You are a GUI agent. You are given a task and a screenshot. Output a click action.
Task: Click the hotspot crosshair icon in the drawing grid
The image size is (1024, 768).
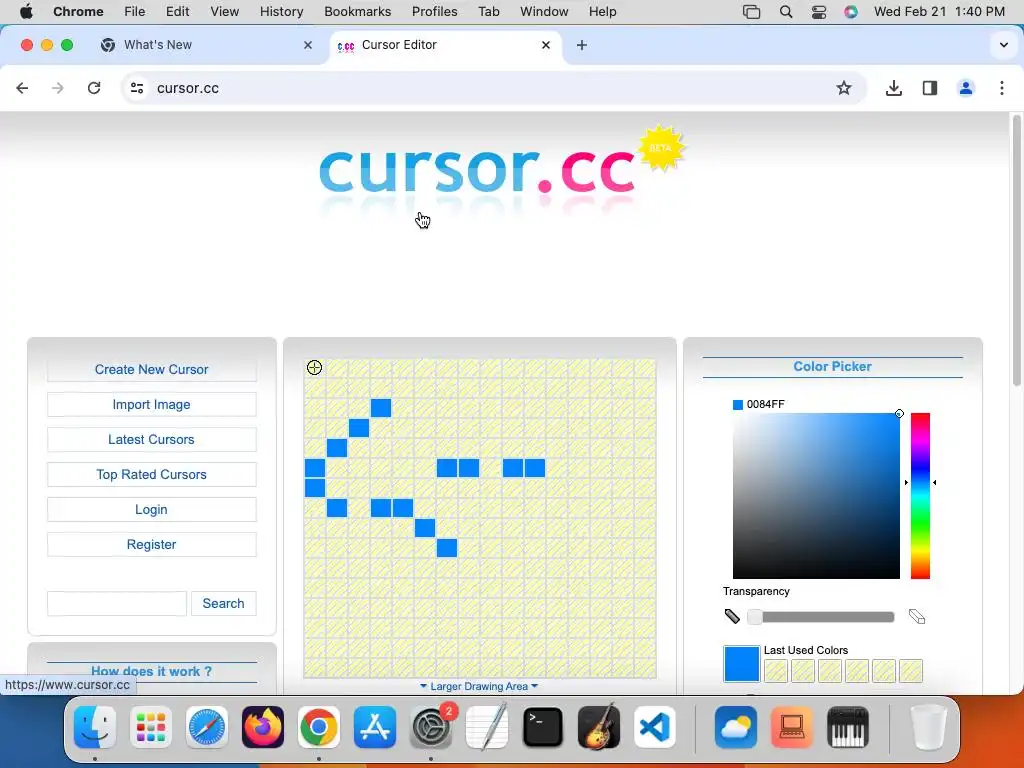coord(314,368)
